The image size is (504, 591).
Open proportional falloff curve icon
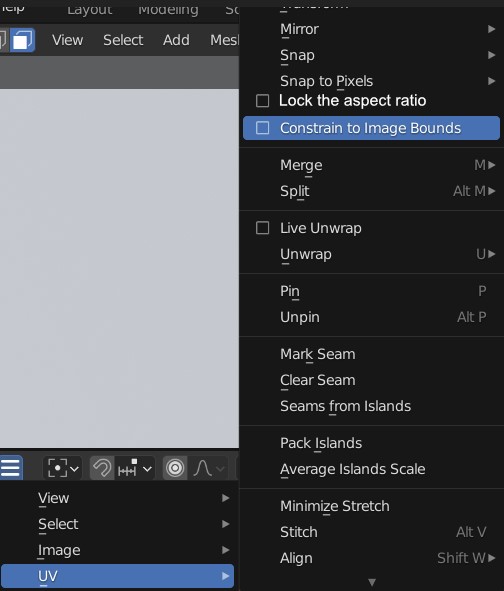[x=202, y=469]
